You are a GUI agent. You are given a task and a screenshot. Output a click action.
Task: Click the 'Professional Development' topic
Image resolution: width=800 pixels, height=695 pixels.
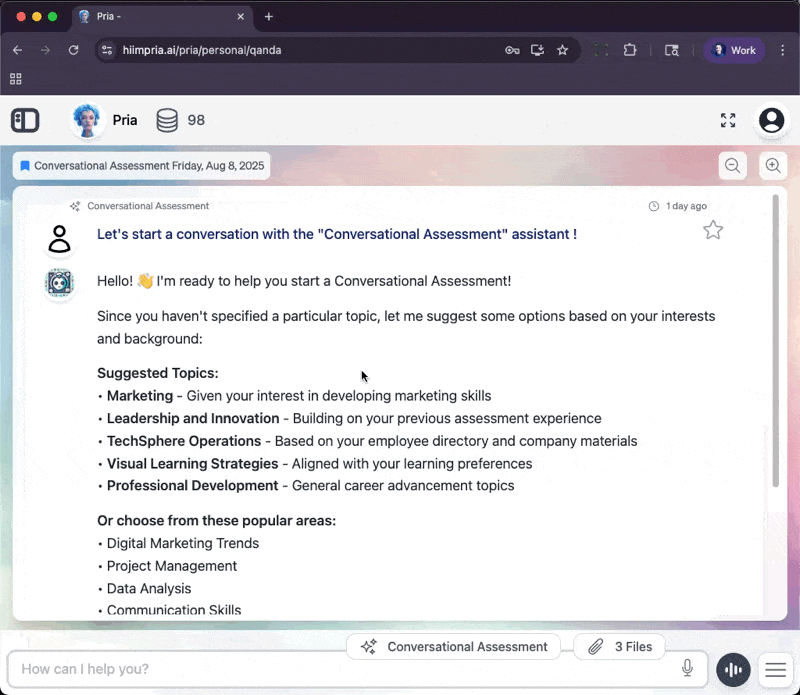[x=192, y=485]
